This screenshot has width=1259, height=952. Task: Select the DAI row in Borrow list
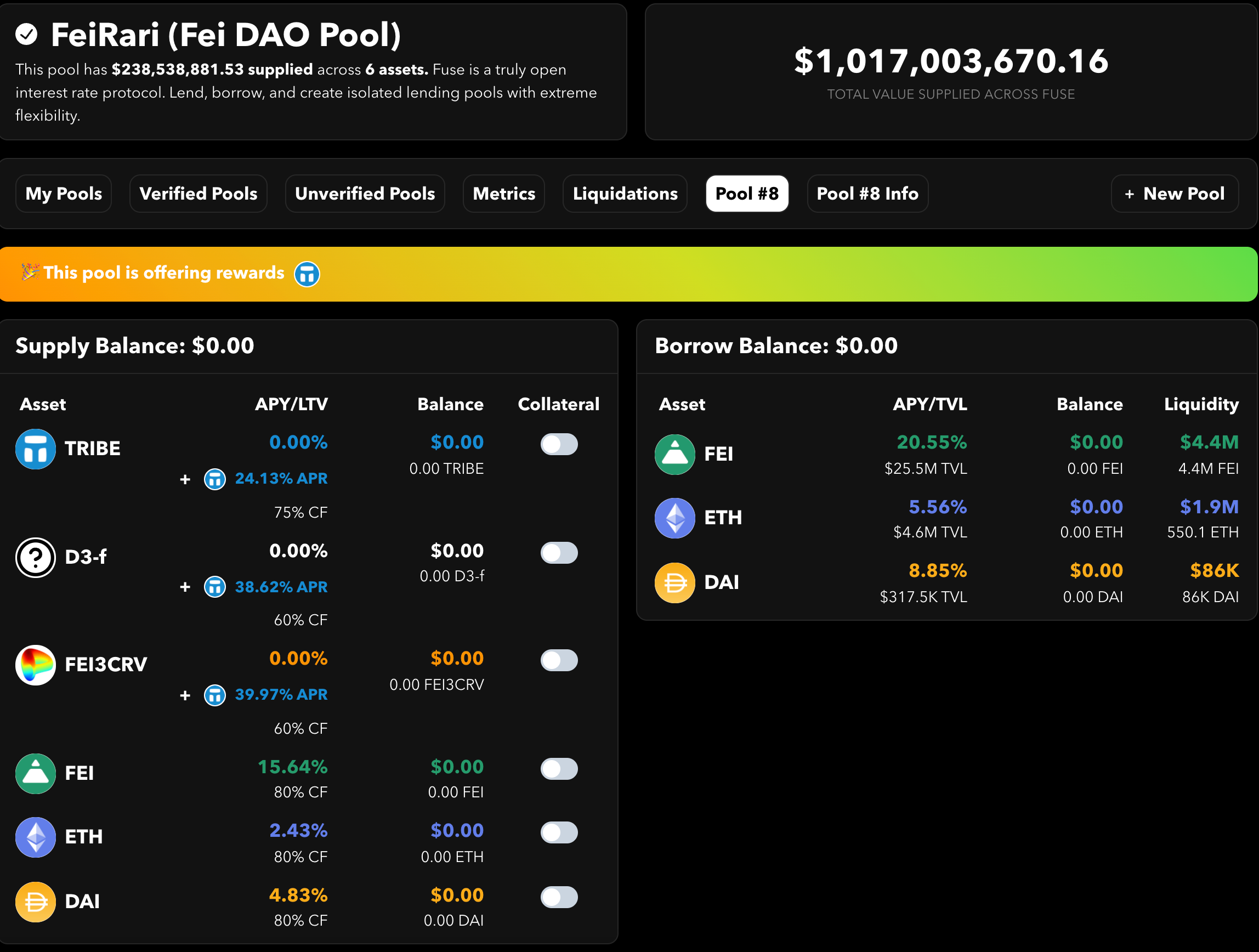pyautogui.click(x=945, y=582)
